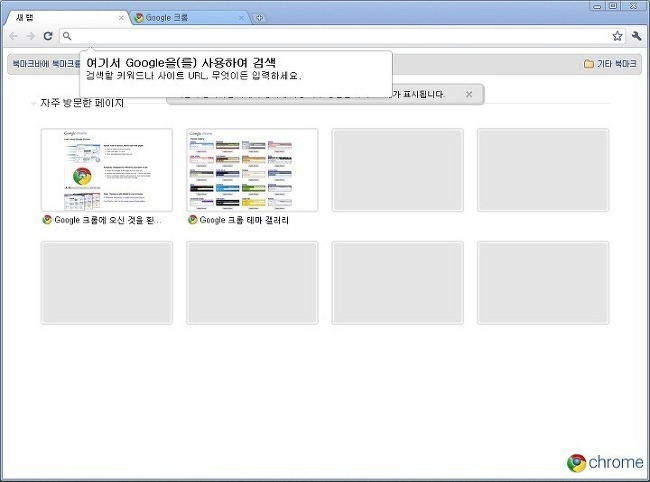Close the 새 탭 tab
Image resolution: width=650 pixels, height=482 pixels.
pyautogui.click(x=121, y=18)
